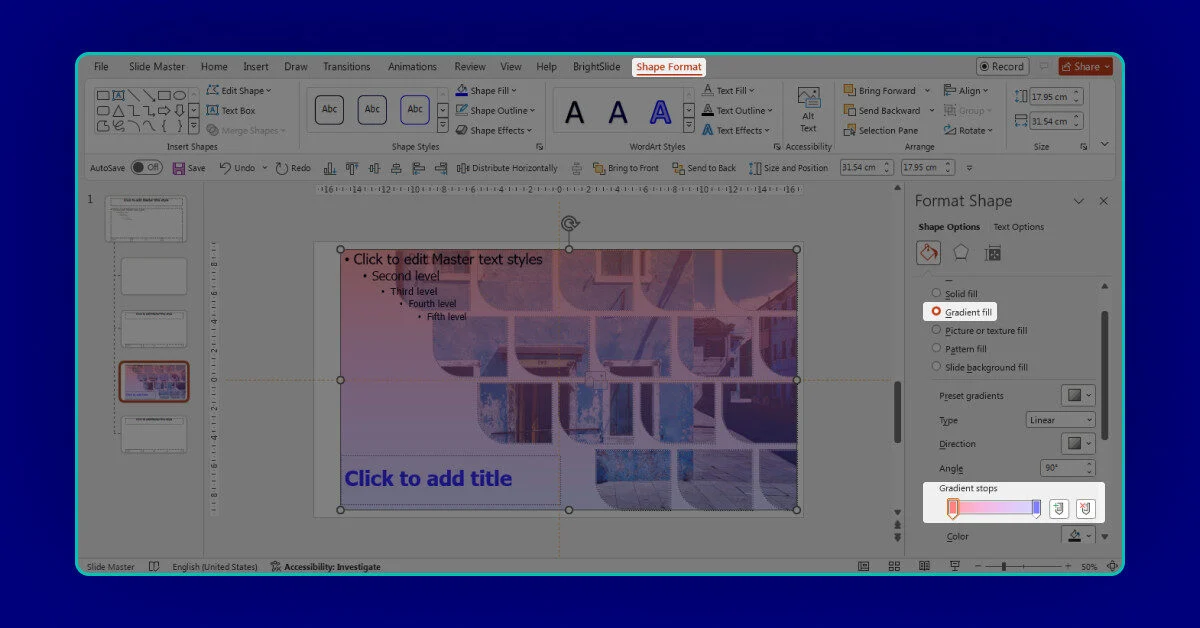This screenshot has height=628, width=1200.
Task: Switch to Text Options in Format Shape
Action: [1018, 227]
